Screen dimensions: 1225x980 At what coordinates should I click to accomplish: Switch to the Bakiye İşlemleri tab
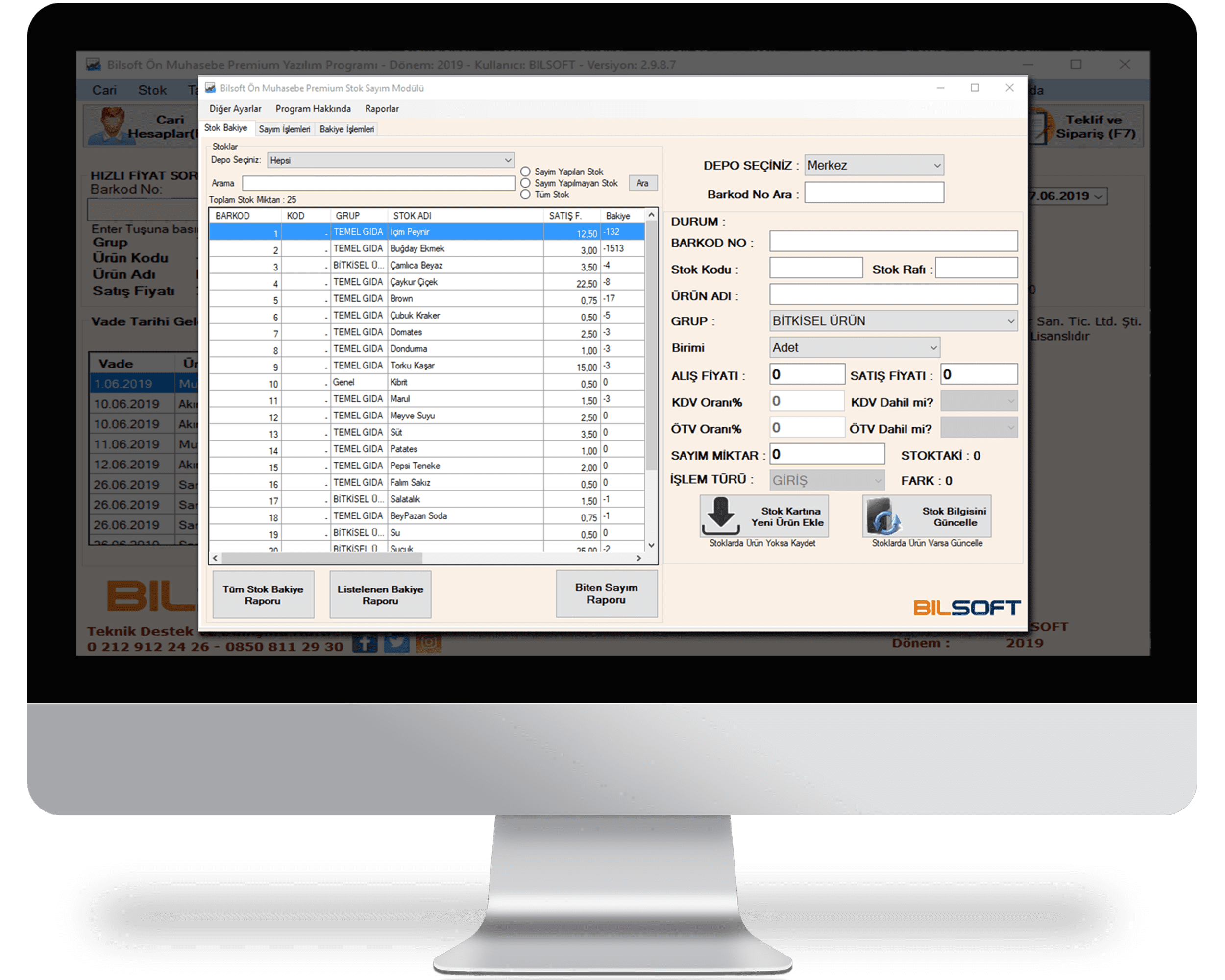coord(346,129)
